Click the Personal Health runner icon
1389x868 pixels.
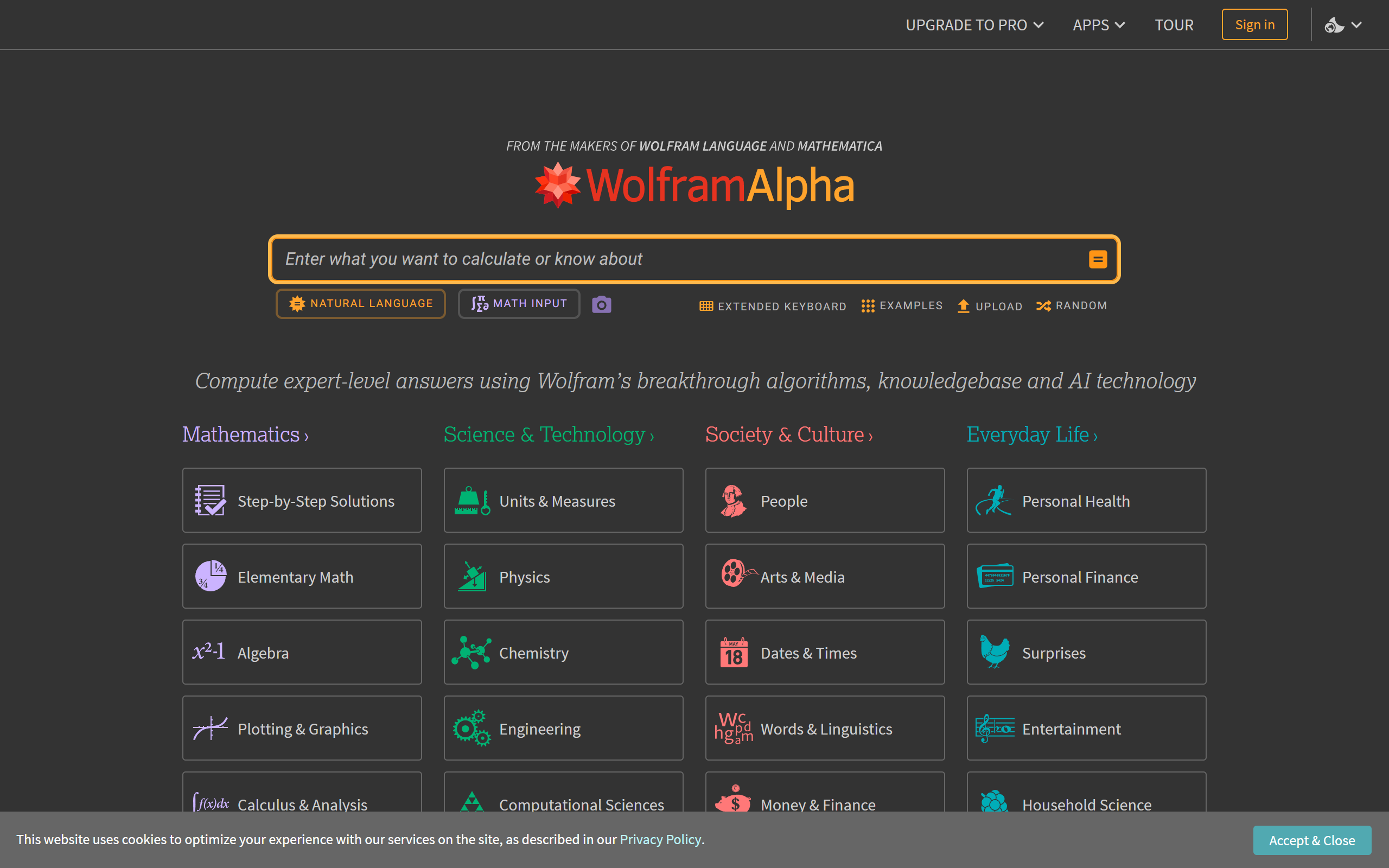pyautogui.click(x=993, y=500)
